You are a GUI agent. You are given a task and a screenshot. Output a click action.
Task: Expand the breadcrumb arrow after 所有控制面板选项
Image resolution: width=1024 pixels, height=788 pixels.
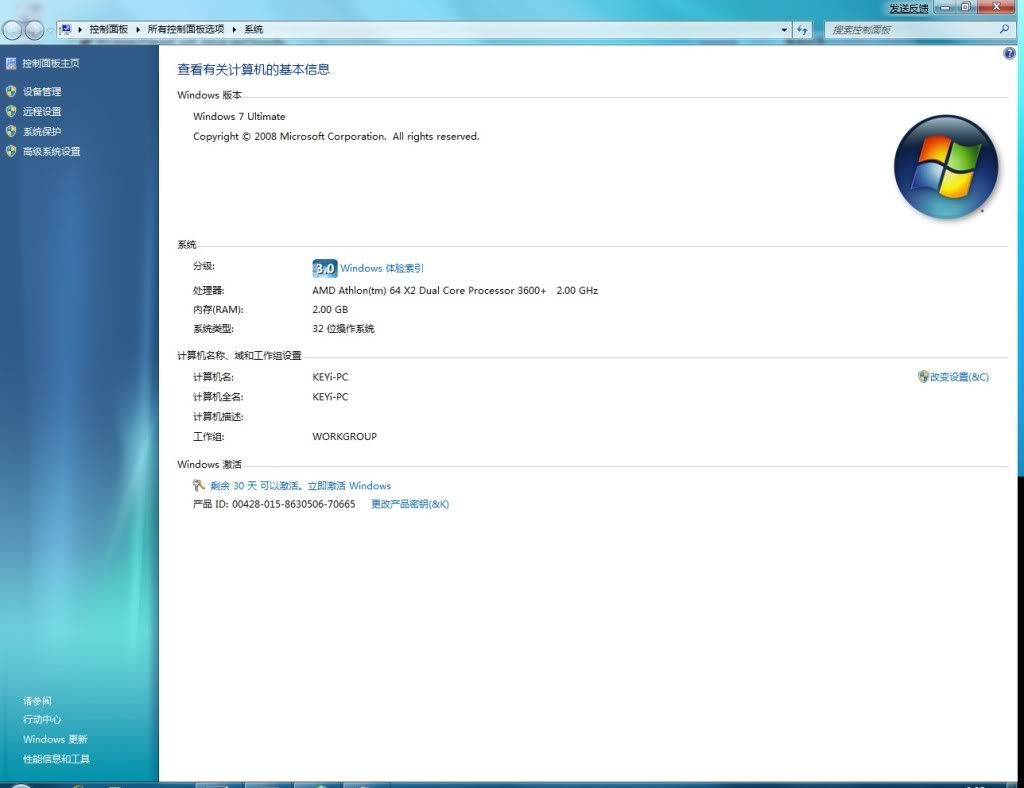pos(234,29)
